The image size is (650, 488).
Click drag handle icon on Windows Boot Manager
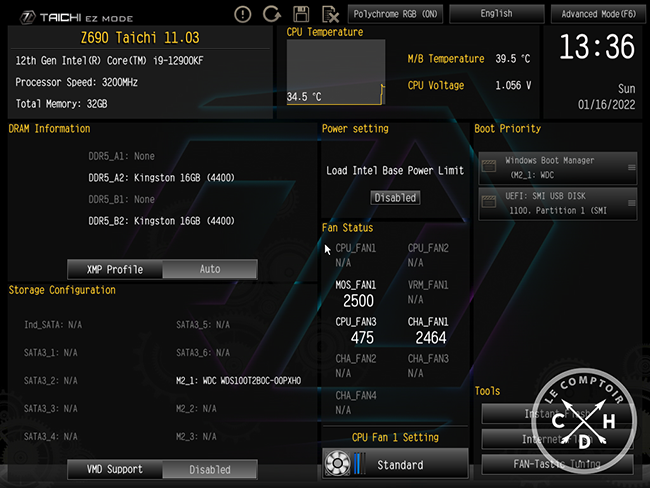coord(630,166)
